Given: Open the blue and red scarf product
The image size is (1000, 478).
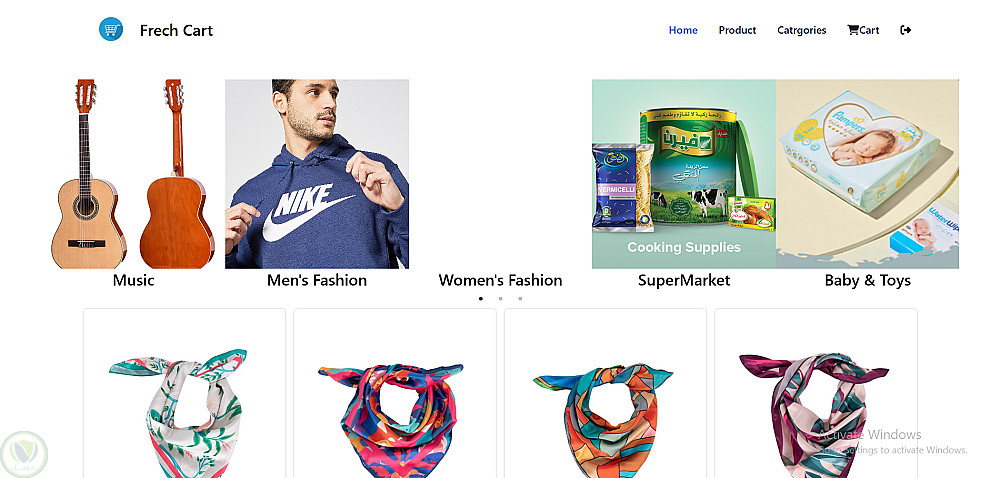Looking at the screenshot, I should click(x=395, y=393).
